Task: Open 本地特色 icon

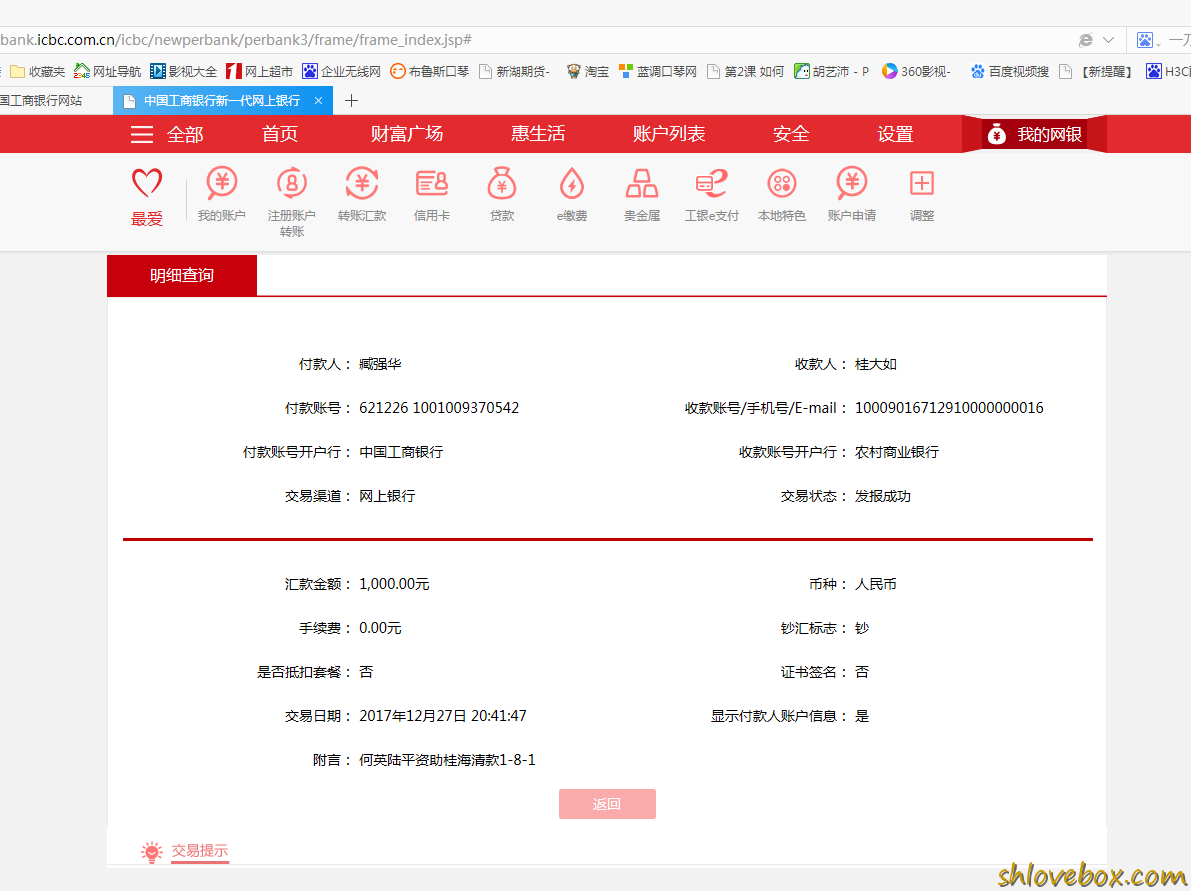Action: click(x=782, y=183)
